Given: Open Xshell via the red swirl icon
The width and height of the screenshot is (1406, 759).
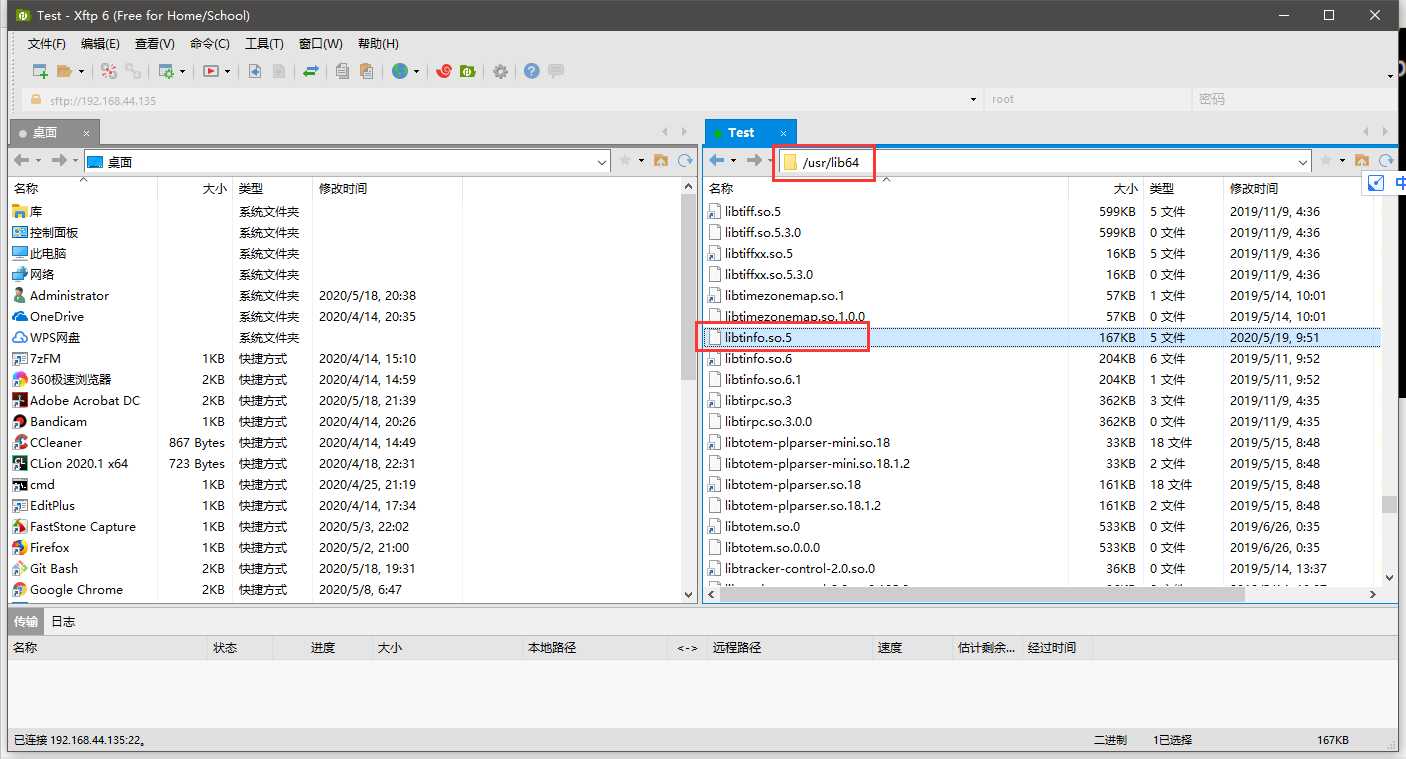Looking at the screenshot, I should point(444,71).
